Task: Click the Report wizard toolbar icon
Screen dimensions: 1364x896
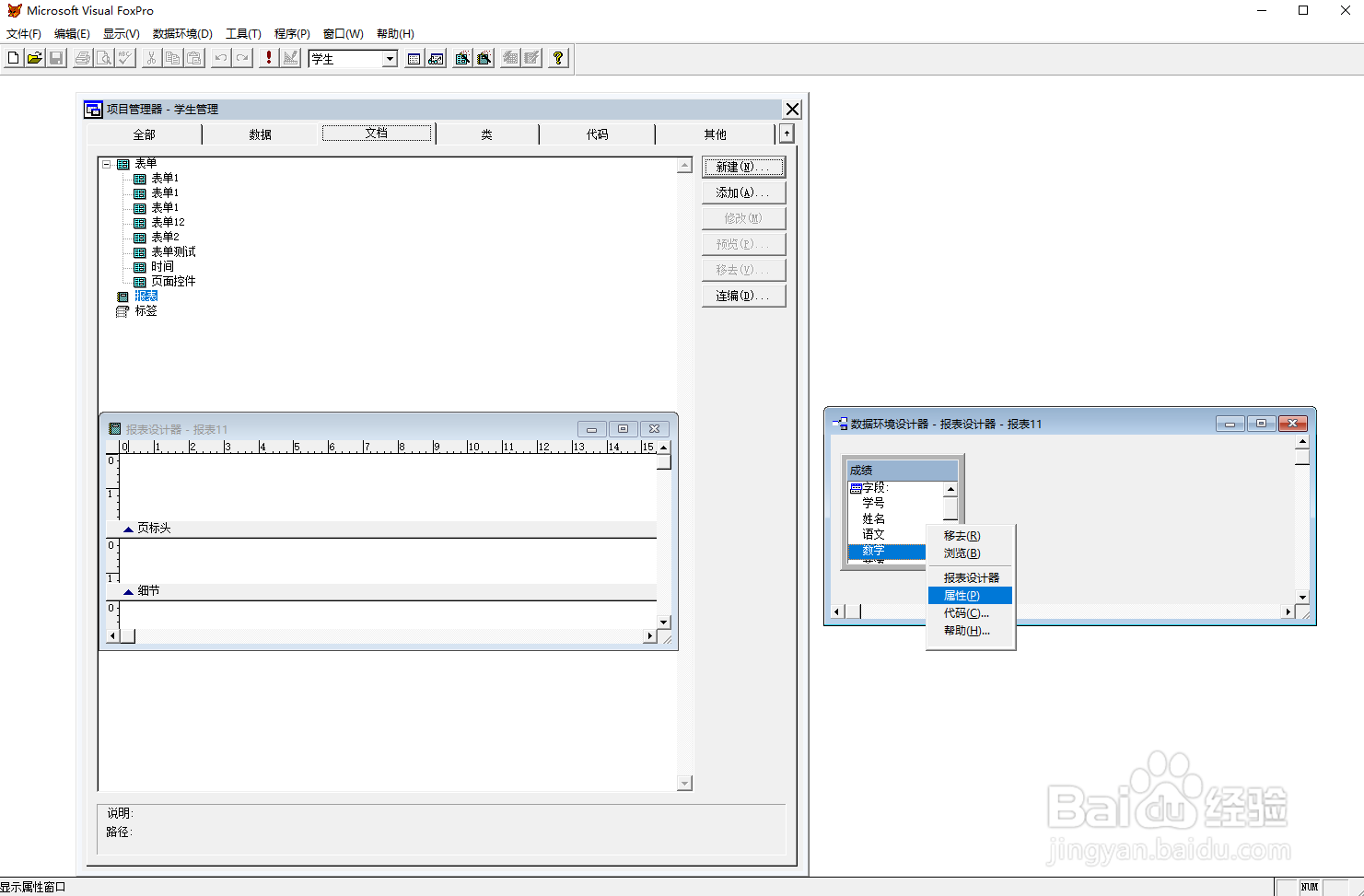Action: (484, 58)
